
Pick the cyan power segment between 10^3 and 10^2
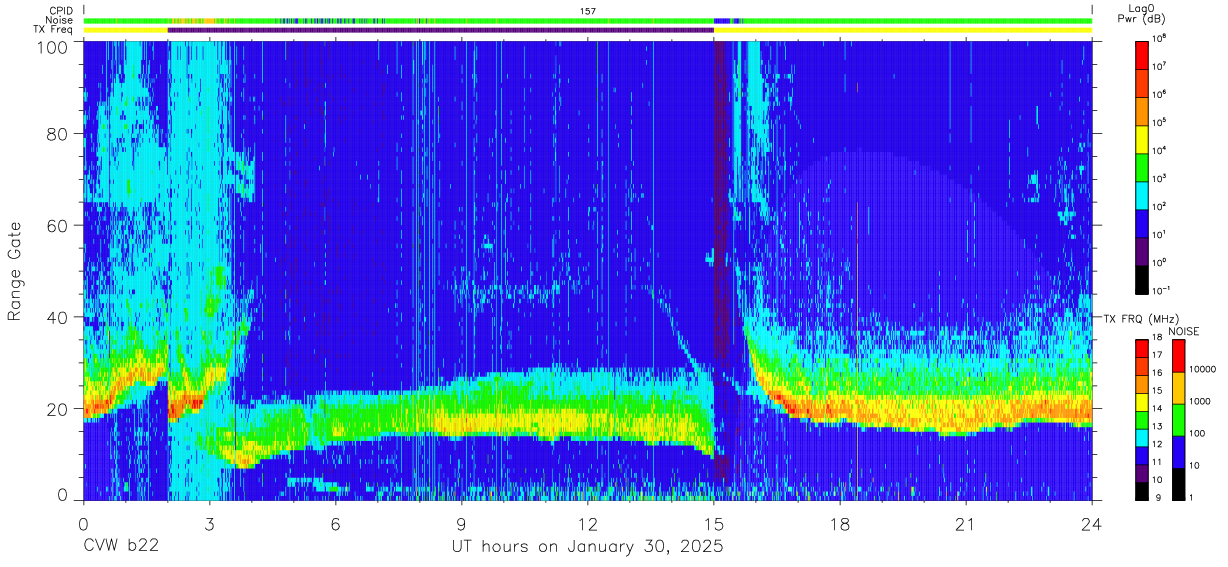1143,194
